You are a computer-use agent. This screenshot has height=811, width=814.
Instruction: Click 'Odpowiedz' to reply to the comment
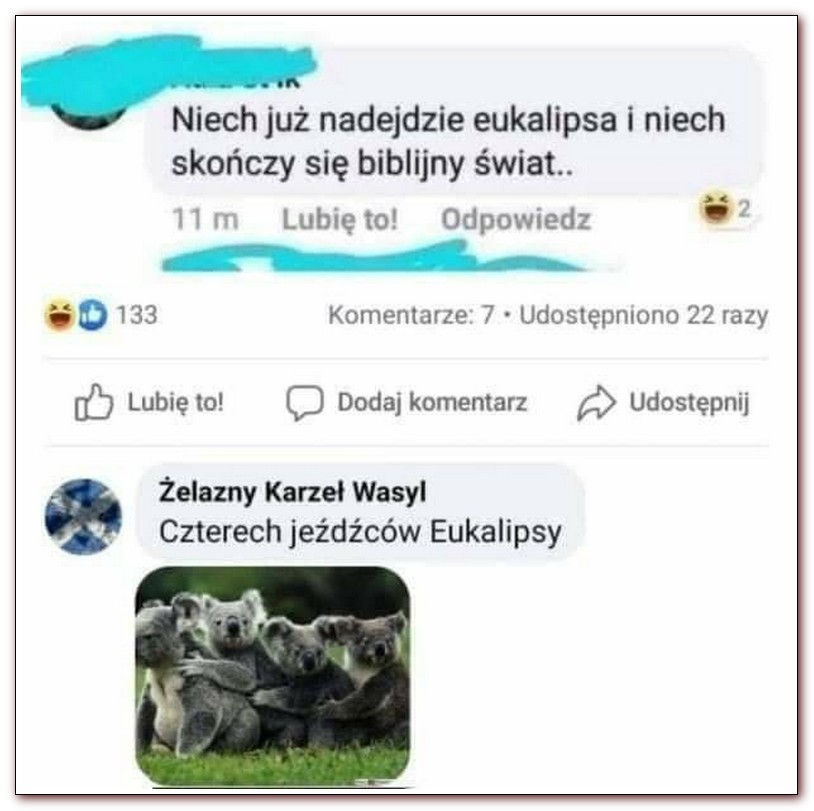[x=516, y=219]
